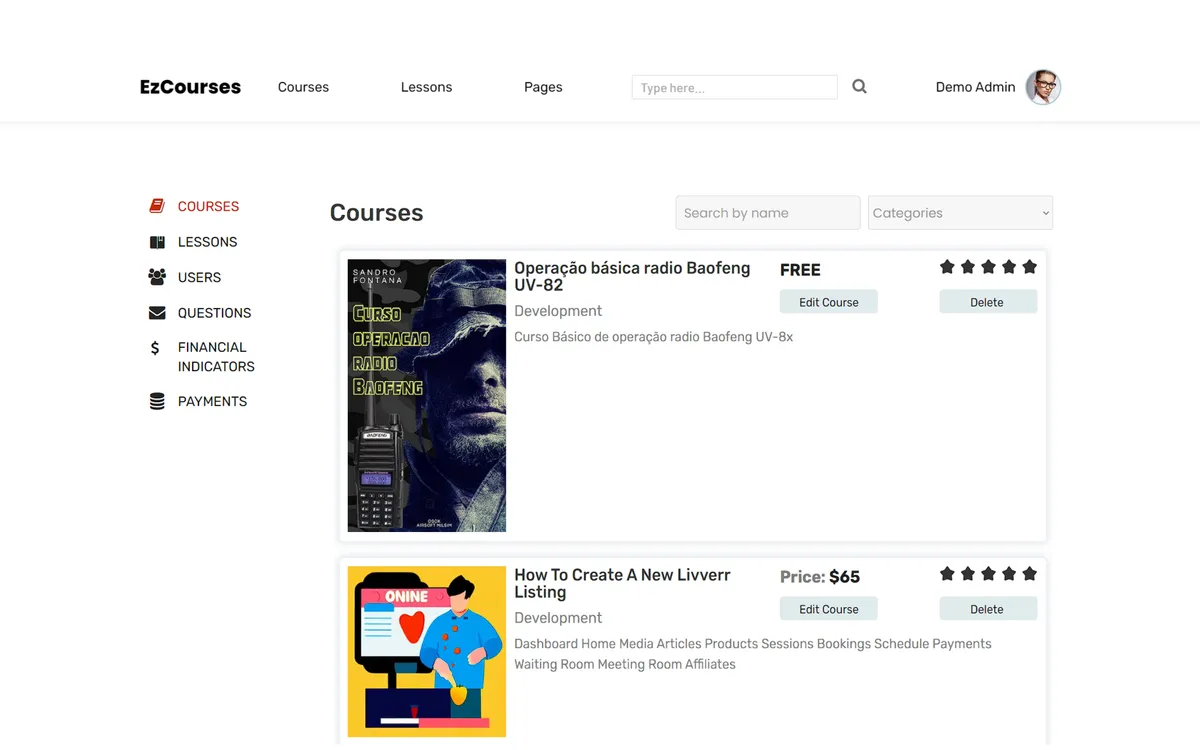Edit the How To Create A New Livverr Listing course
Screen dimensions: 1200x750
829,609
